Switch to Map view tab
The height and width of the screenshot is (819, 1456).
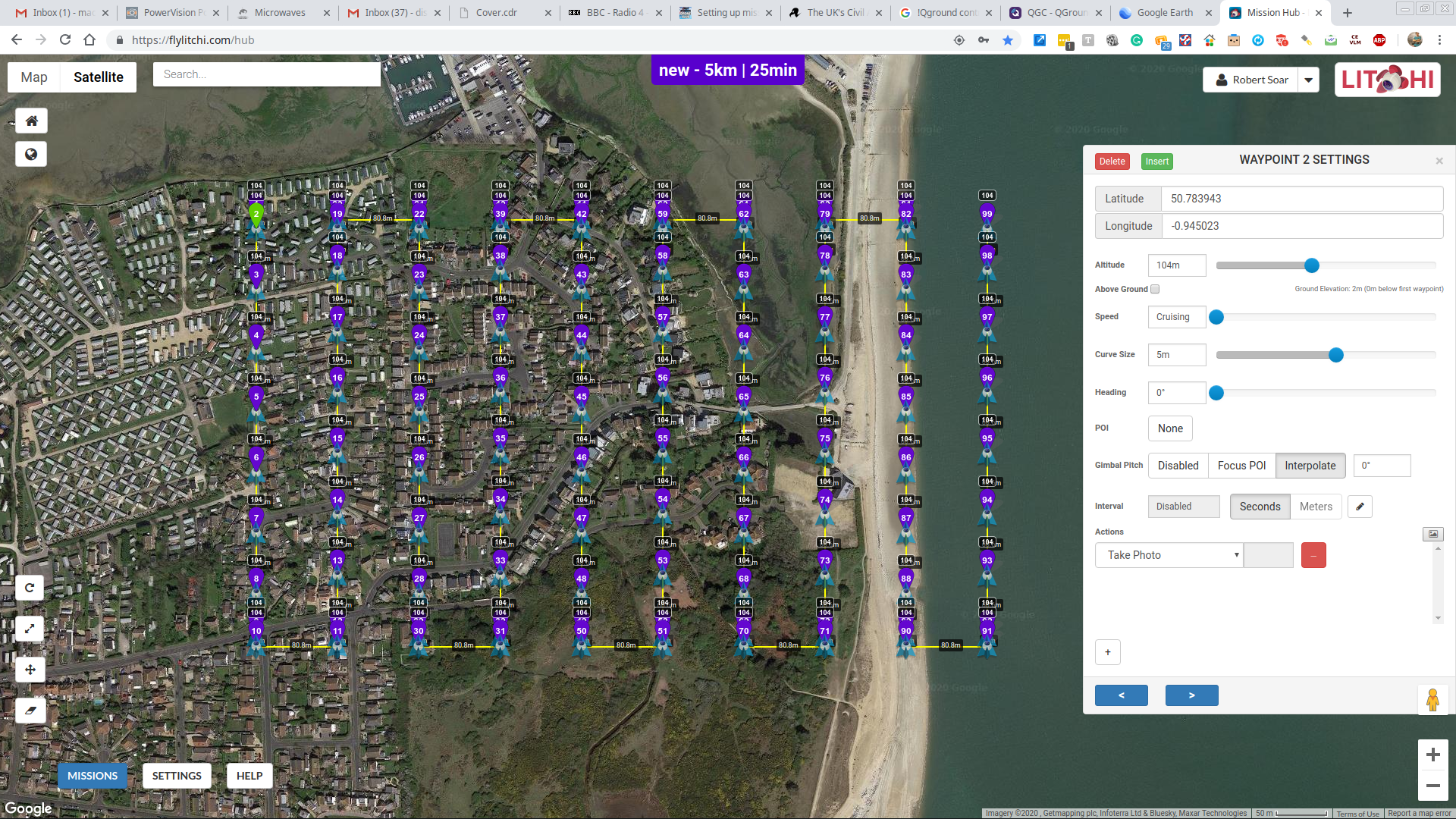(x=34, y=77)
